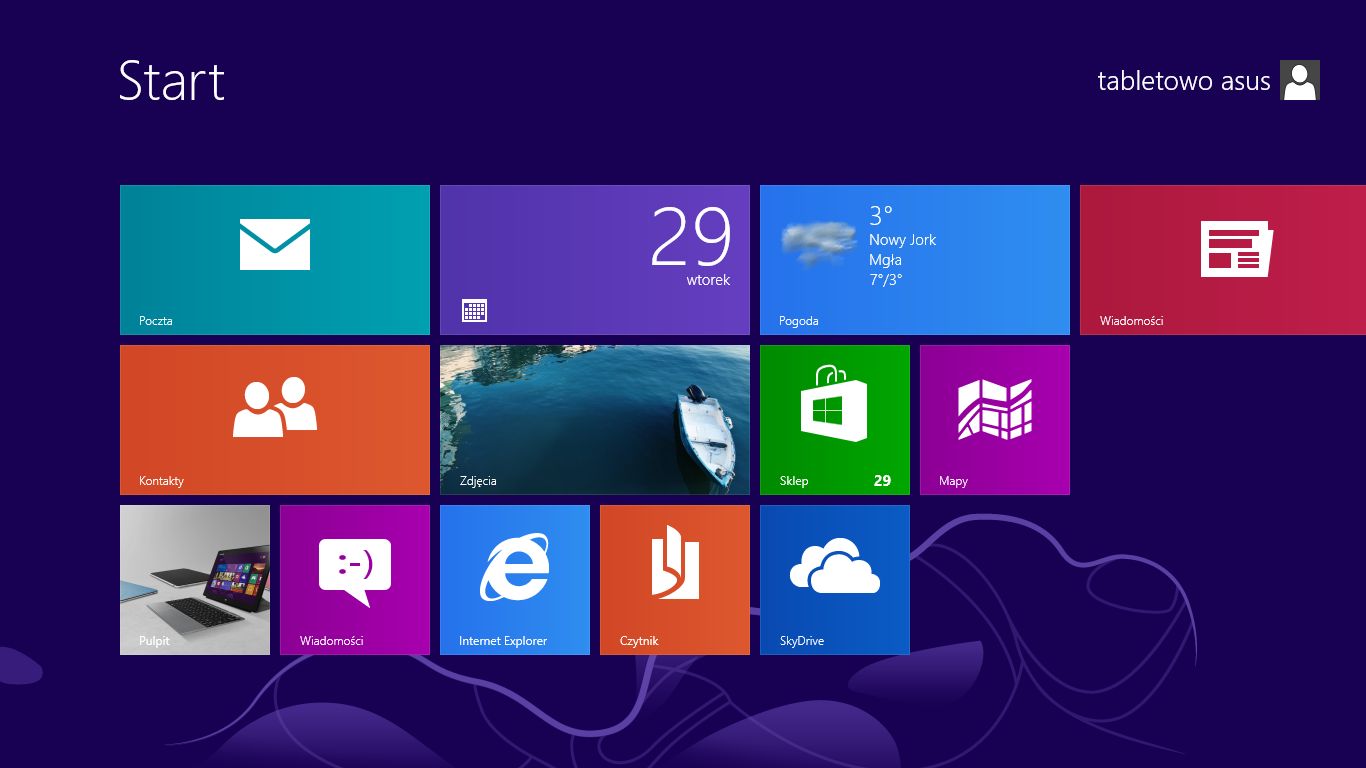Open the Pogoda weather tile

(915, 260)
